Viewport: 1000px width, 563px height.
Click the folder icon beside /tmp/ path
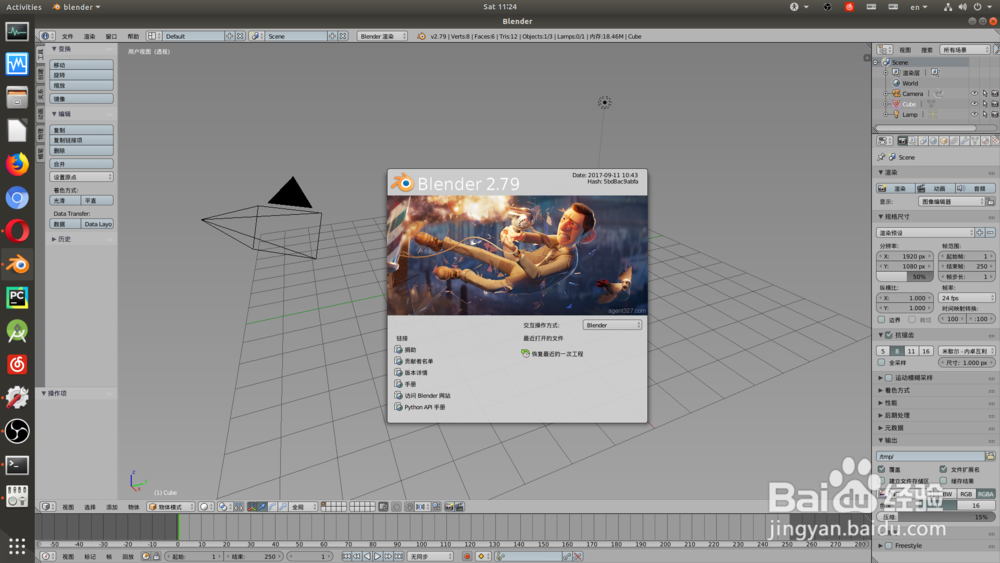coord(990,457)
